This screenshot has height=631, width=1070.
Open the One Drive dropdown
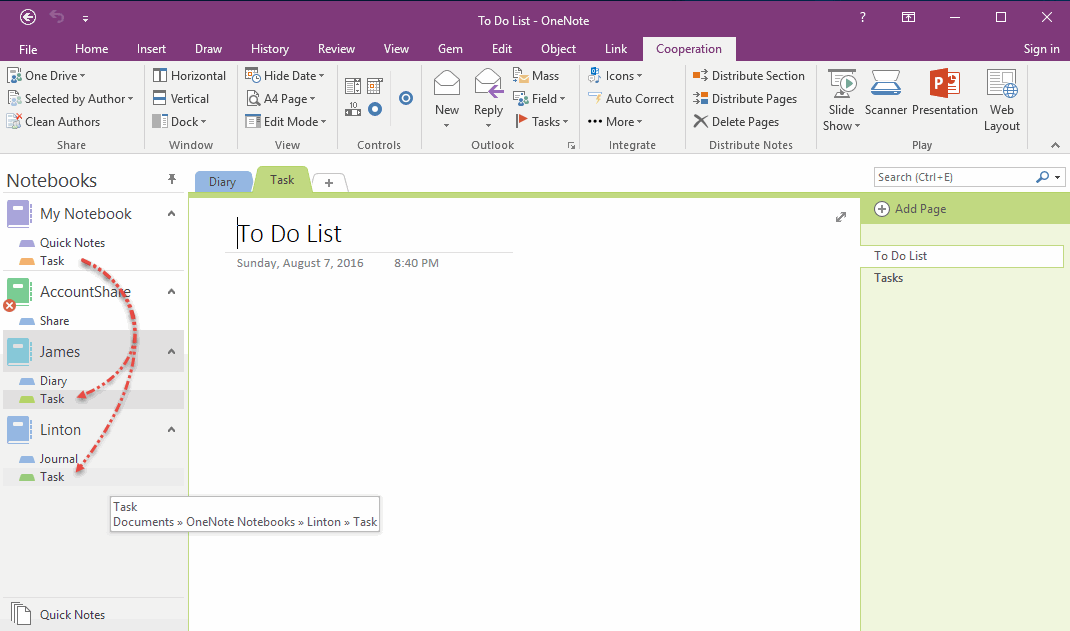coord(46,76)
